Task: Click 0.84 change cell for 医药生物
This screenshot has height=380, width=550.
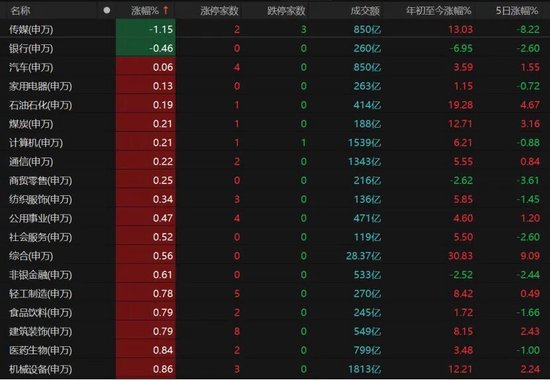Action: 146,350
